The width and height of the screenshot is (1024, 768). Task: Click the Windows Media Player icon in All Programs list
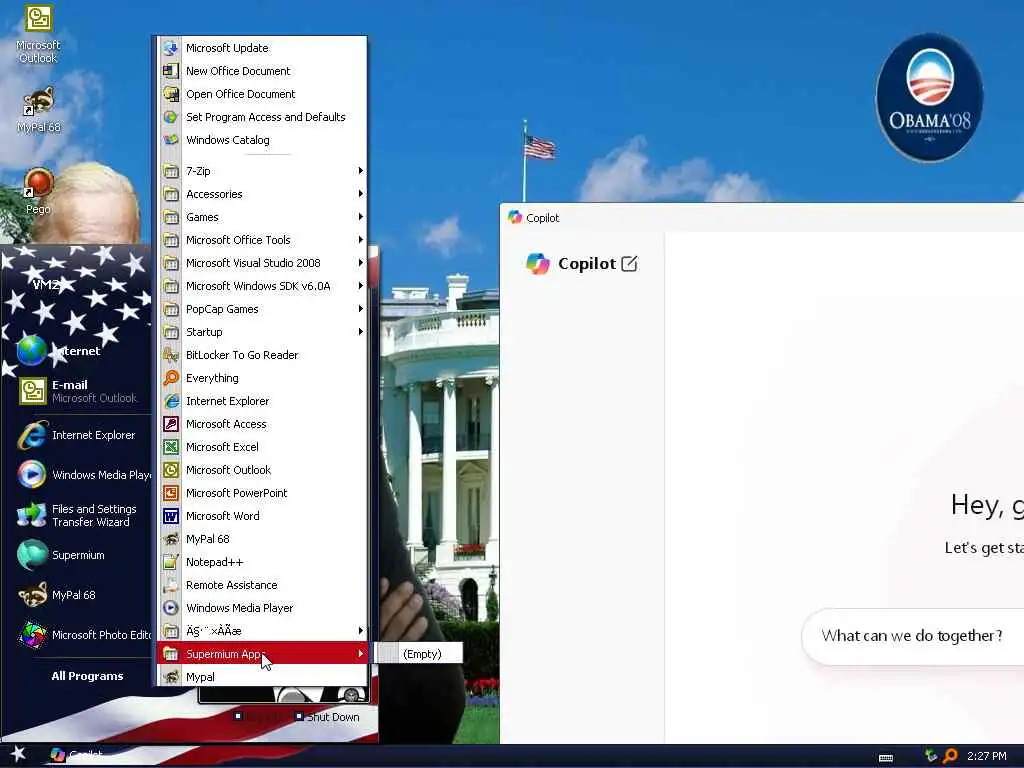170,608
